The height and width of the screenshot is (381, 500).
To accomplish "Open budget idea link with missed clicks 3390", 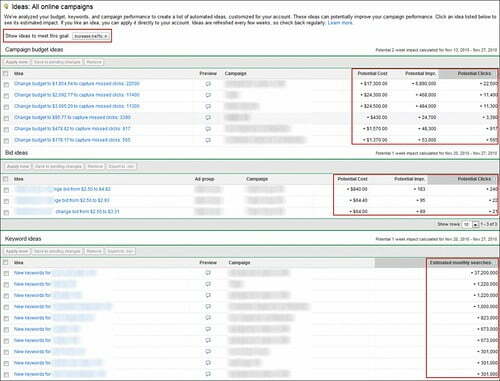I will pos(72,117).
